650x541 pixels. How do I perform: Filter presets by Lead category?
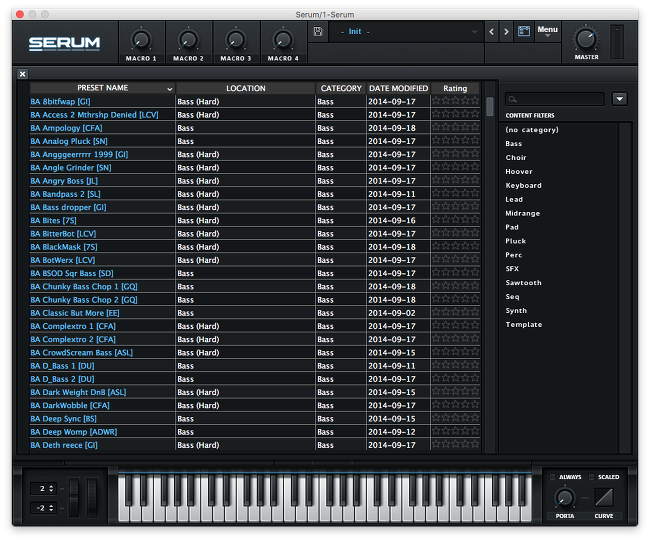point(514,199)
